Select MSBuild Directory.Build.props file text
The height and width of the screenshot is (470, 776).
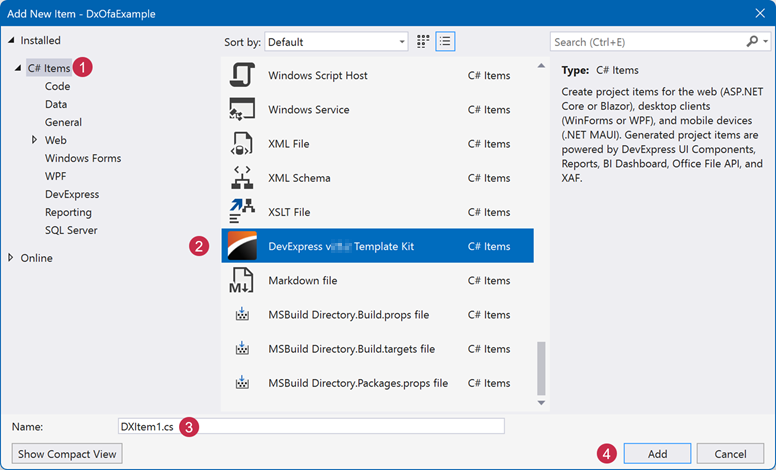[x=348, y=315]
